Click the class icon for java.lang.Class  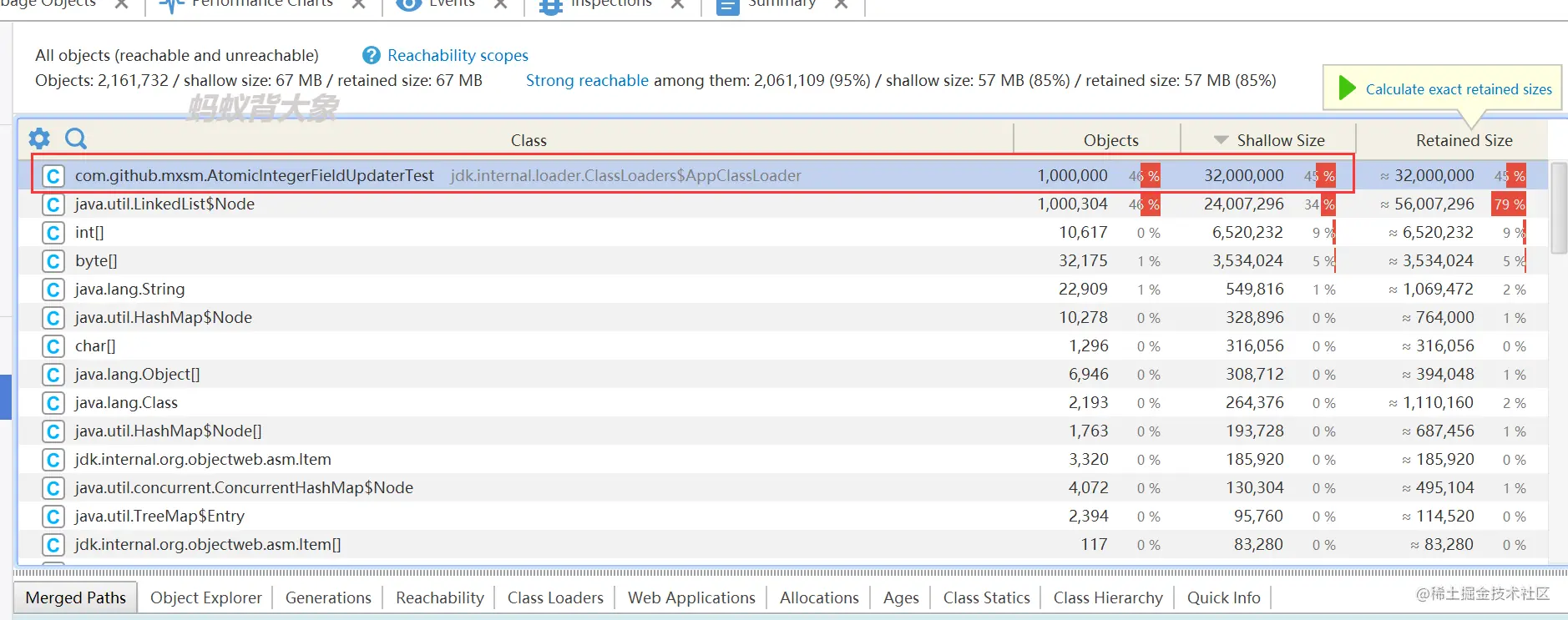coord(53,403)
